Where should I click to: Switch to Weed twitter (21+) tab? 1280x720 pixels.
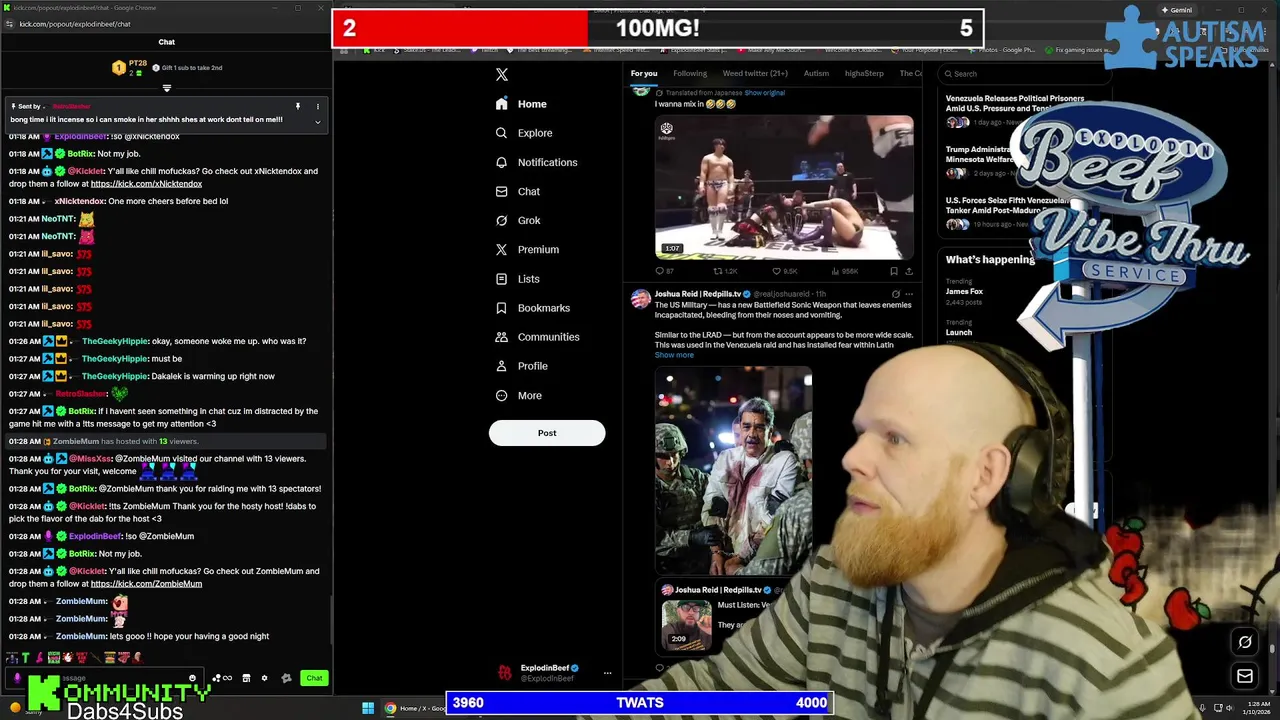[x=755, y=73]
